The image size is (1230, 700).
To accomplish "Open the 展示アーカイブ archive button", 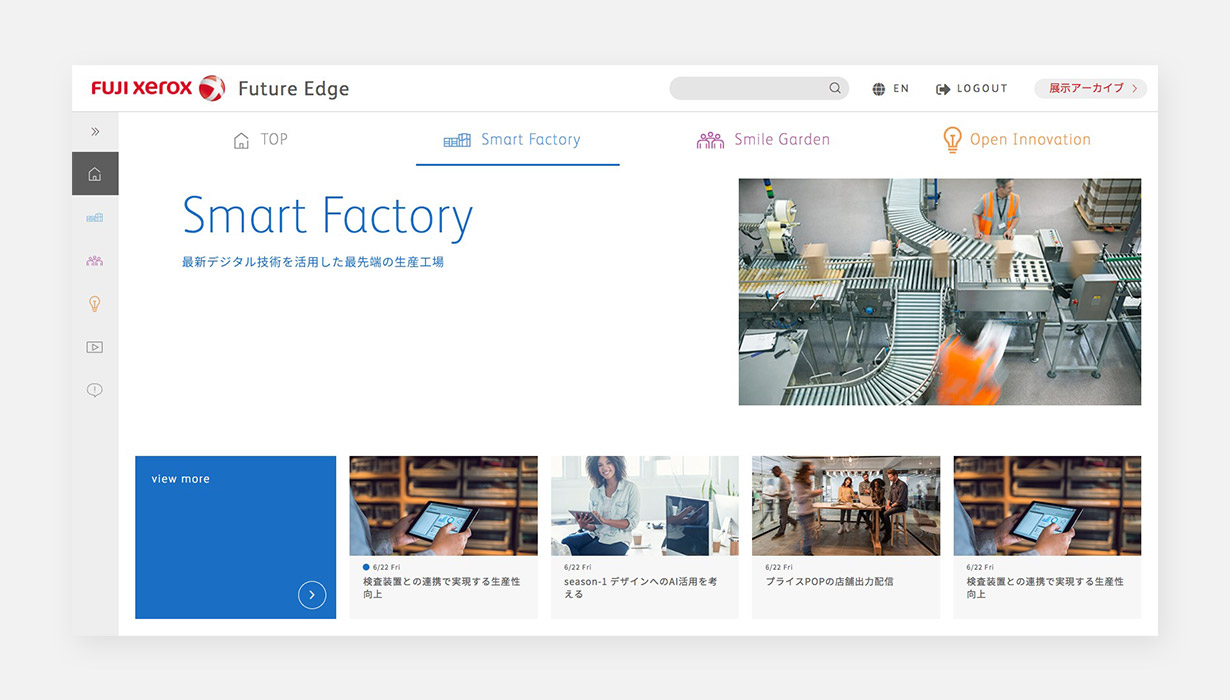I will click(x=1090, y=88).
